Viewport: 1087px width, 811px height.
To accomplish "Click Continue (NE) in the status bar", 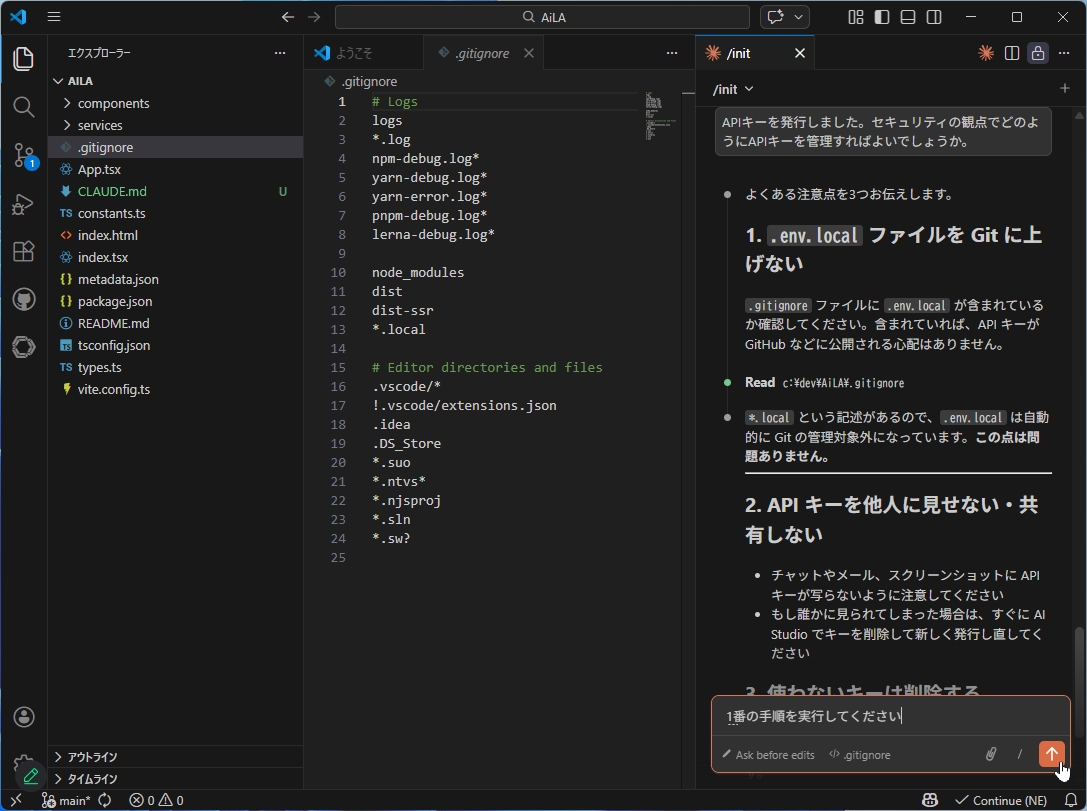I will [x=1002, y=800].
